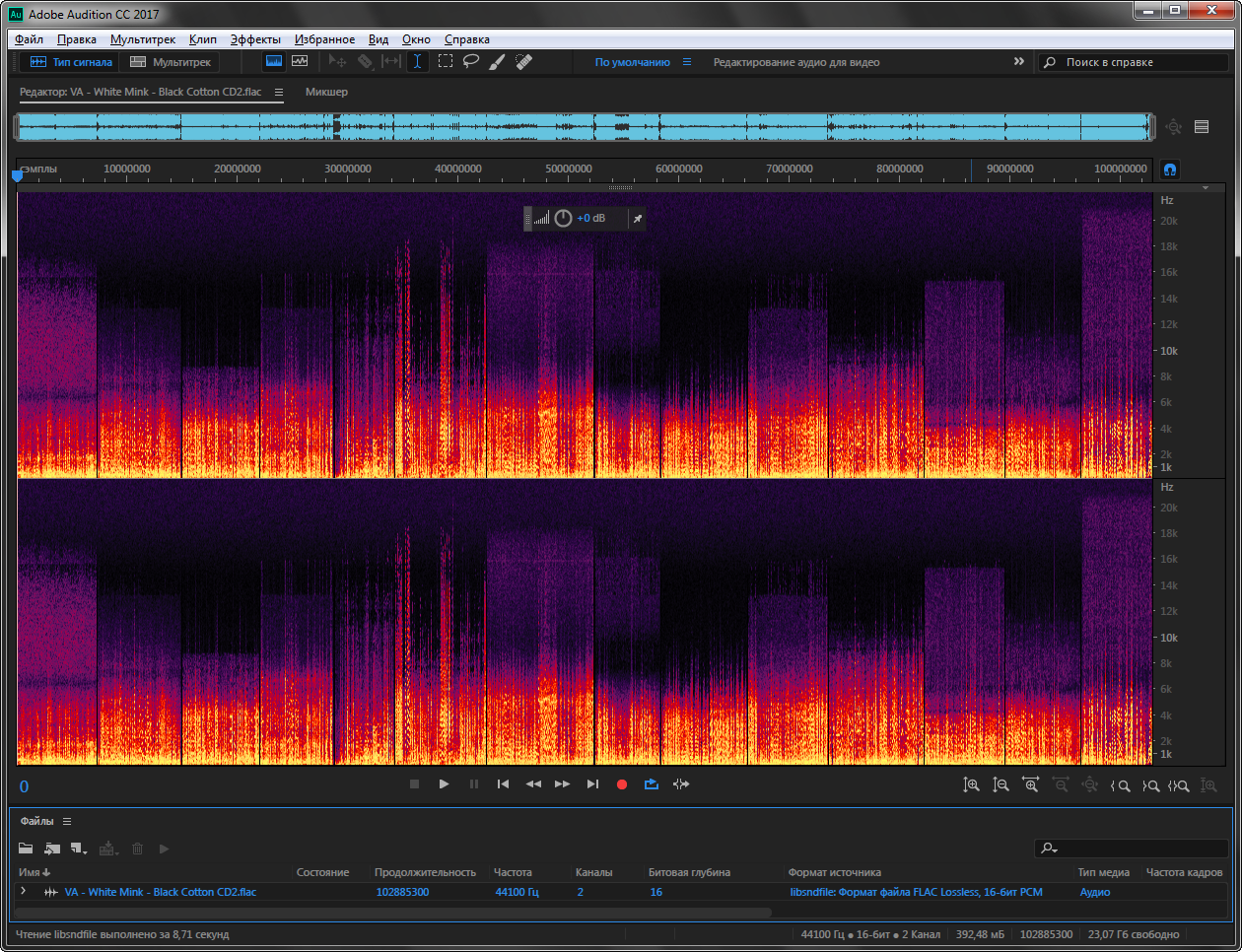The image size is (1242, 952).
Task: Open the workspace overflow chevron menu
Action: click(x=1018, y=61)
